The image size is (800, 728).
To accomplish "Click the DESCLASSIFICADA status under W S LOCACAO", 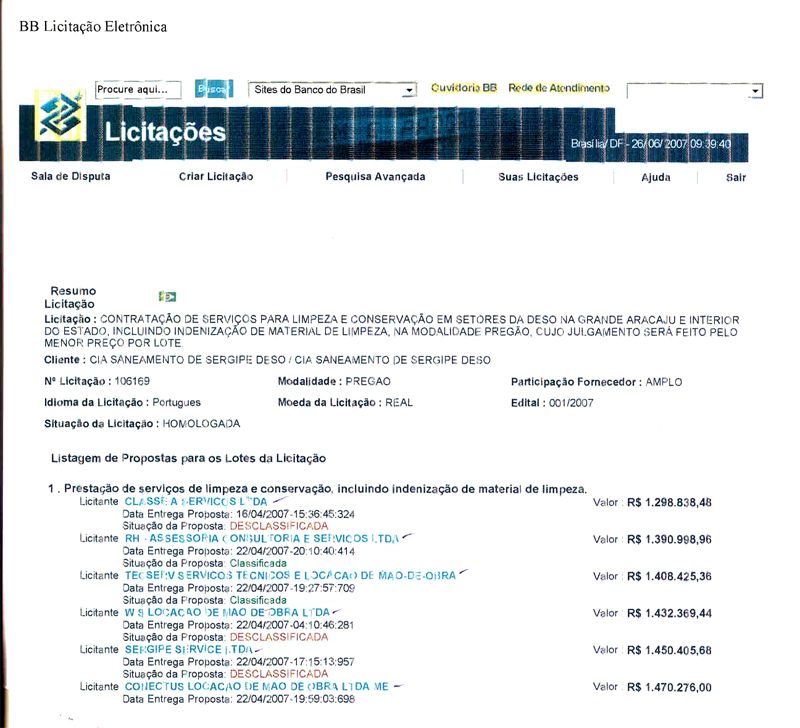I will (279, 637).
